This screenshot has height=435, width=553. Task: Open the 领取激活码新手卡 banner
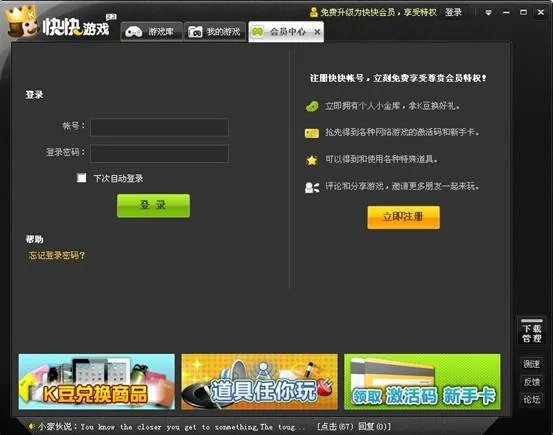coord(422,382)
